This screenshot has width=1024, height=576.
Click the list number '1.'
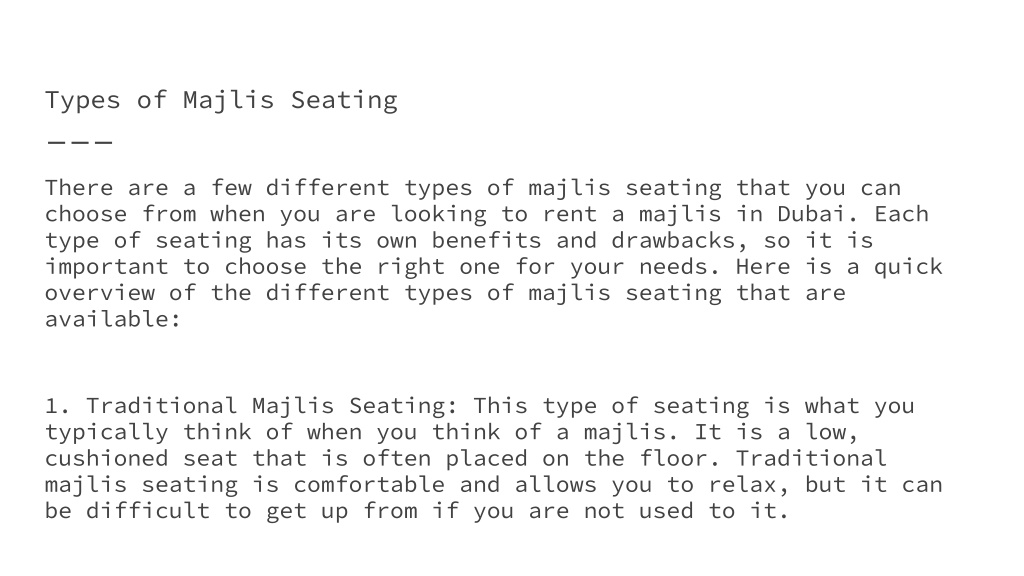pyautogui.click(x=57, y=406)
